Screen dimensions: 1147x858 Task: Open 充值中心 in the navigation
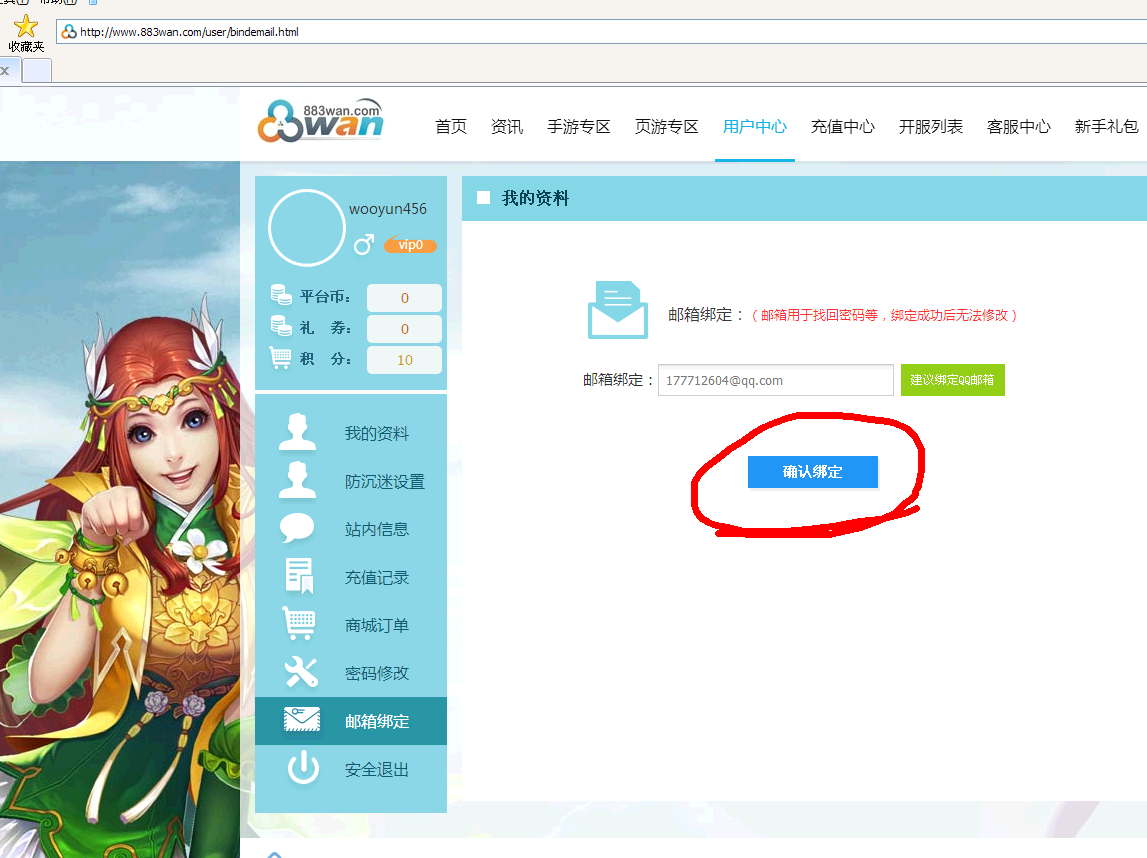(842, 127)
